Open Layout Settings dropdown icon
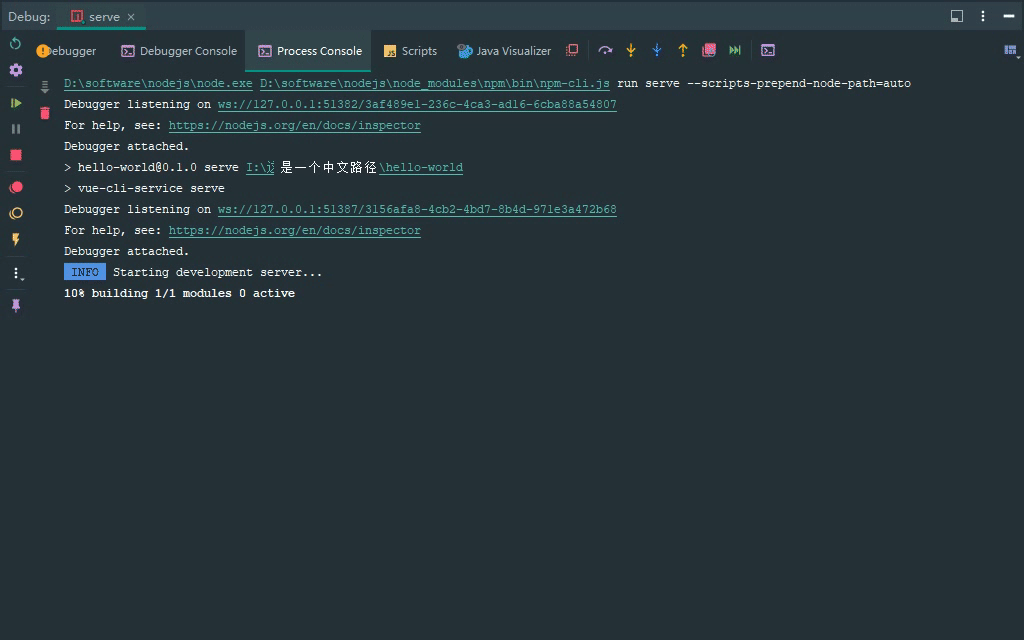Viewport: 1024px width, 640px height. tap(1011, 50)
